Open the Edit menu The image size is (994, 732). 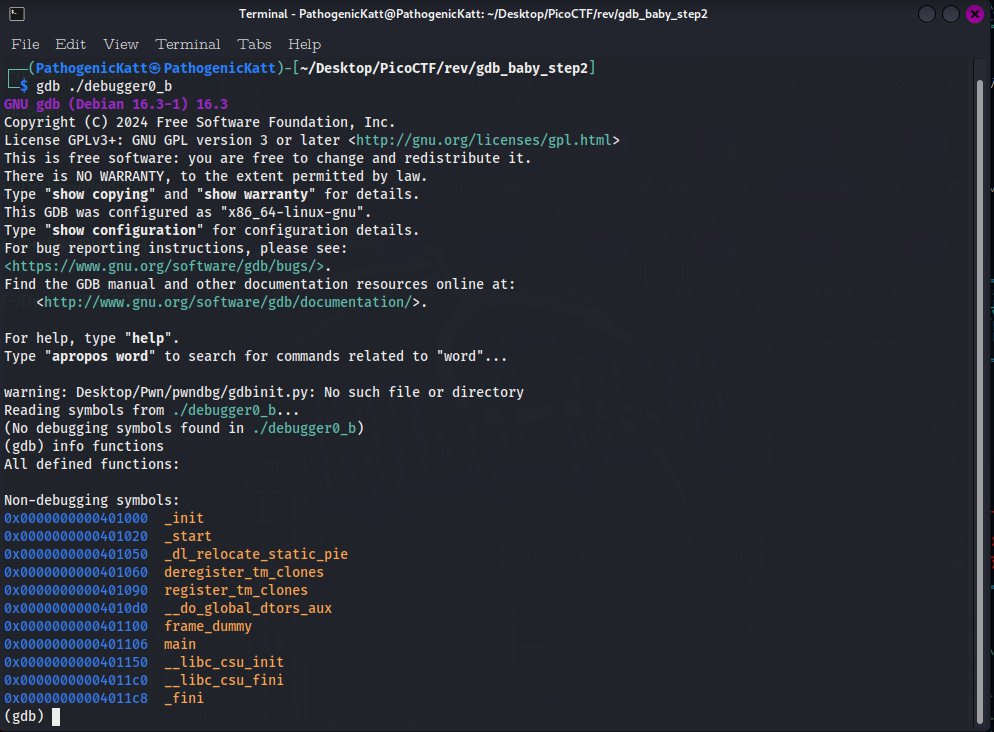pos(70,44)
